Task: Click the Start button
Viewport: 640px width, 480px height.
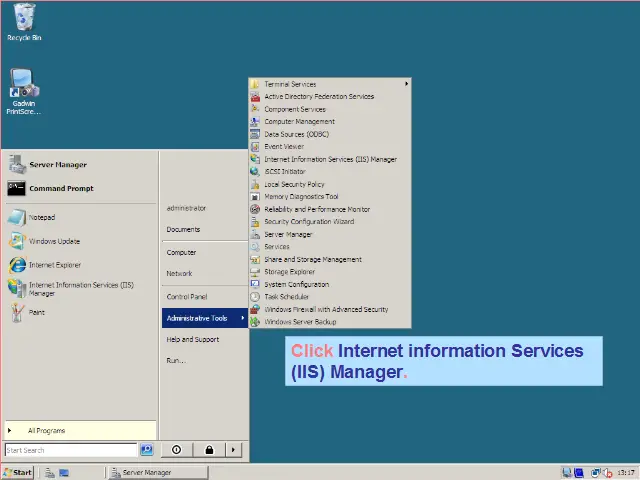Action: coord(18,472)
